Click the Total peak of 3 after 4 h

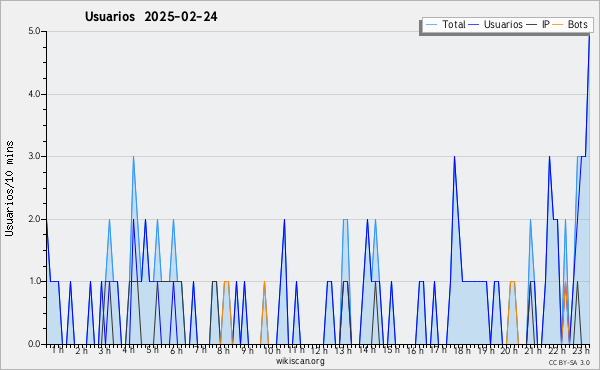(x=133, y=157)
